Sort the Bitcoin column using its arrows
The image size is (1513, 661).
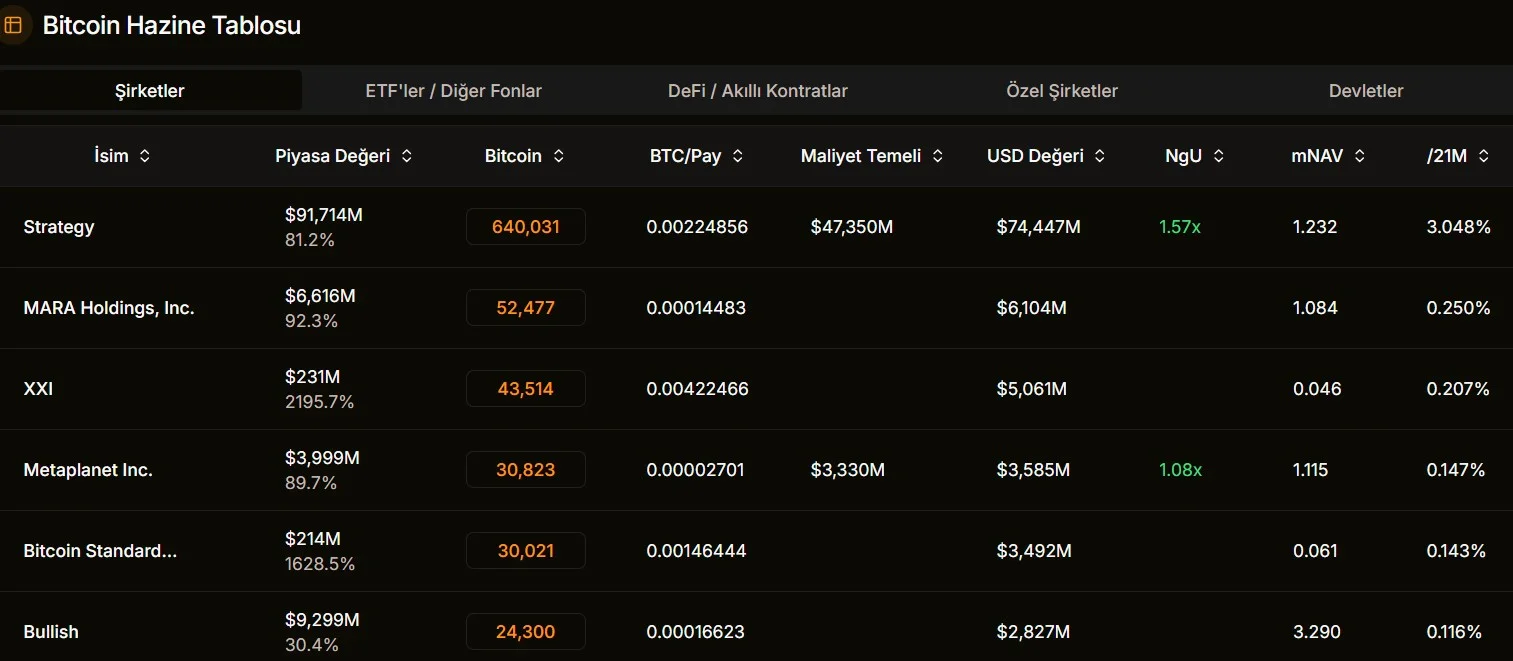[x=558, y=156]
